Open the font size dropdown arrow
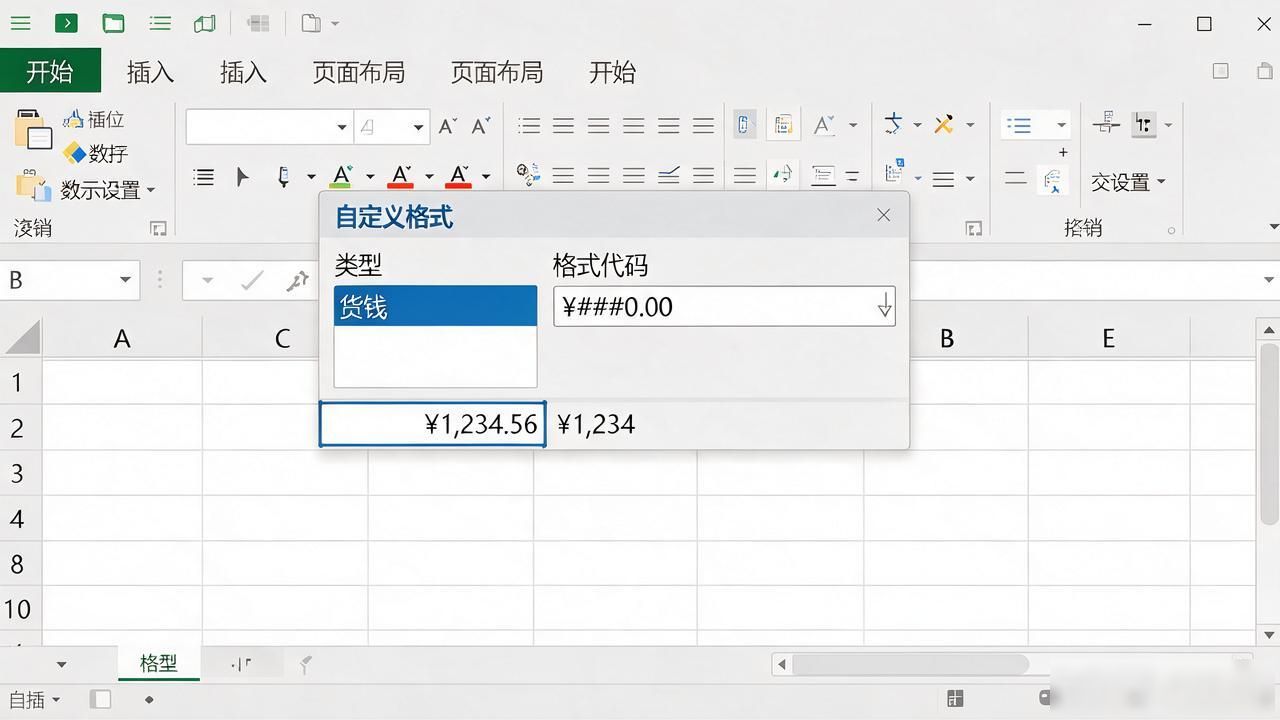 click(x=418, y=127)
